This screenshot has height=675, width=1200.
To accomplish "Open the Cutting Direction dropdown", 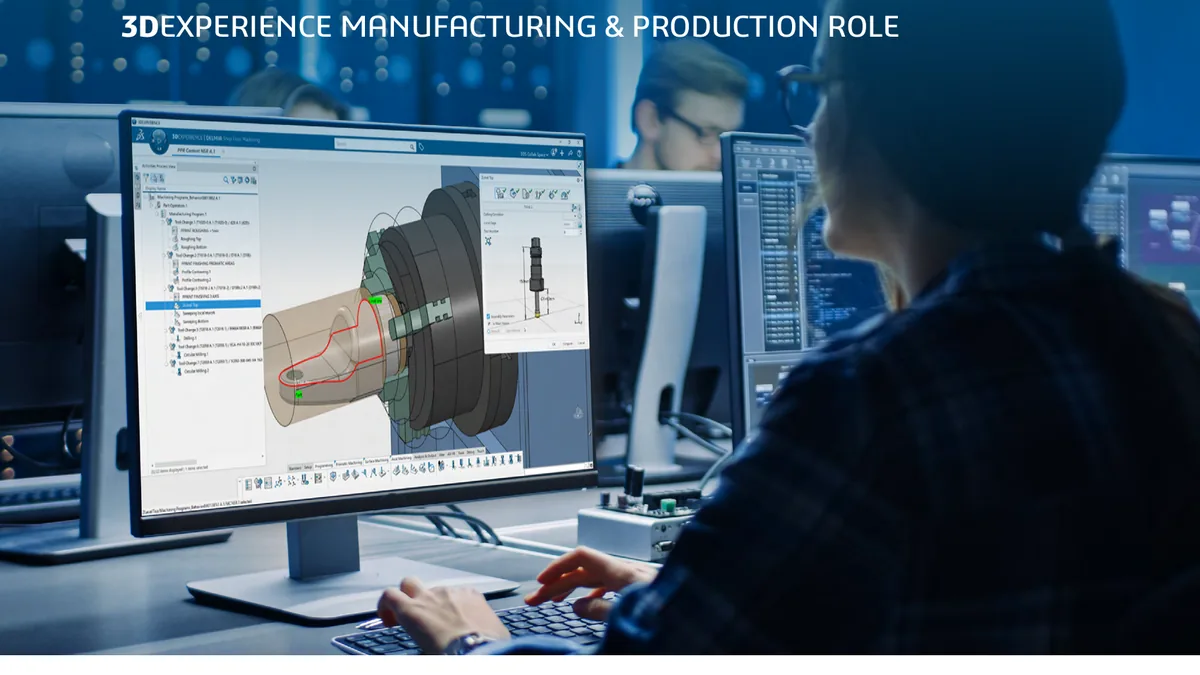I will 570,215.
